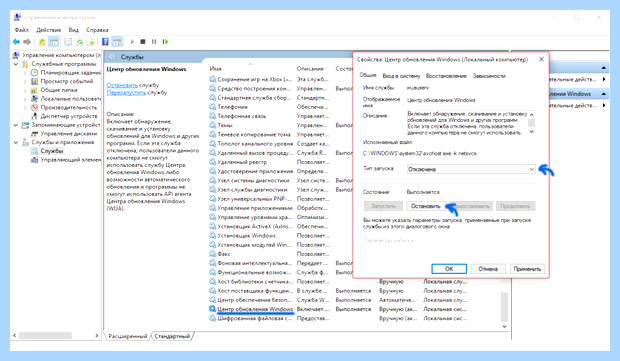This screenshot has width=620, height=361.
Task: Click the Export list toolbar icon
Action: 91,42
